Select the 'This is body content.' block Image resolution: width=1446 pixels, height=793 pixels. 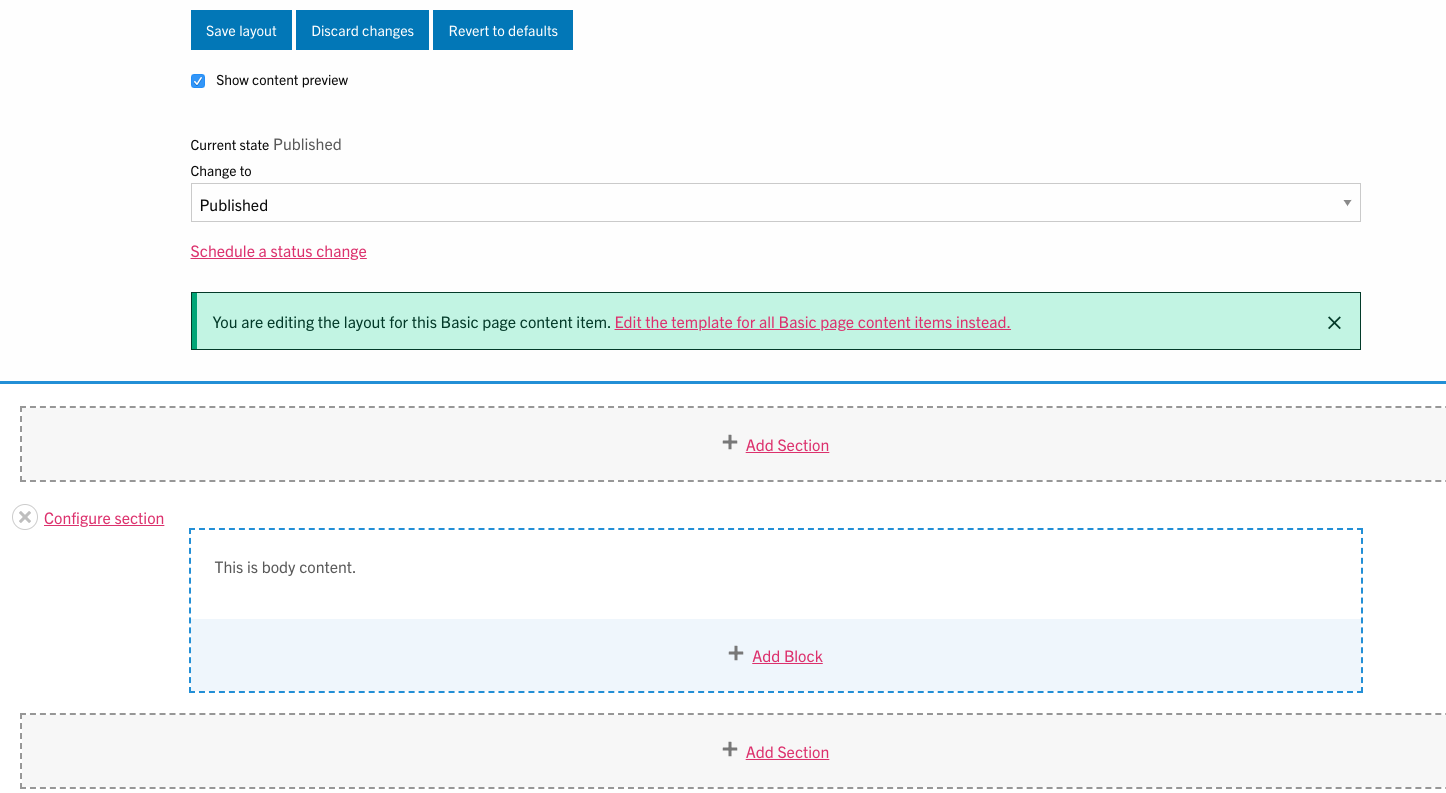(x=285, y=568)
